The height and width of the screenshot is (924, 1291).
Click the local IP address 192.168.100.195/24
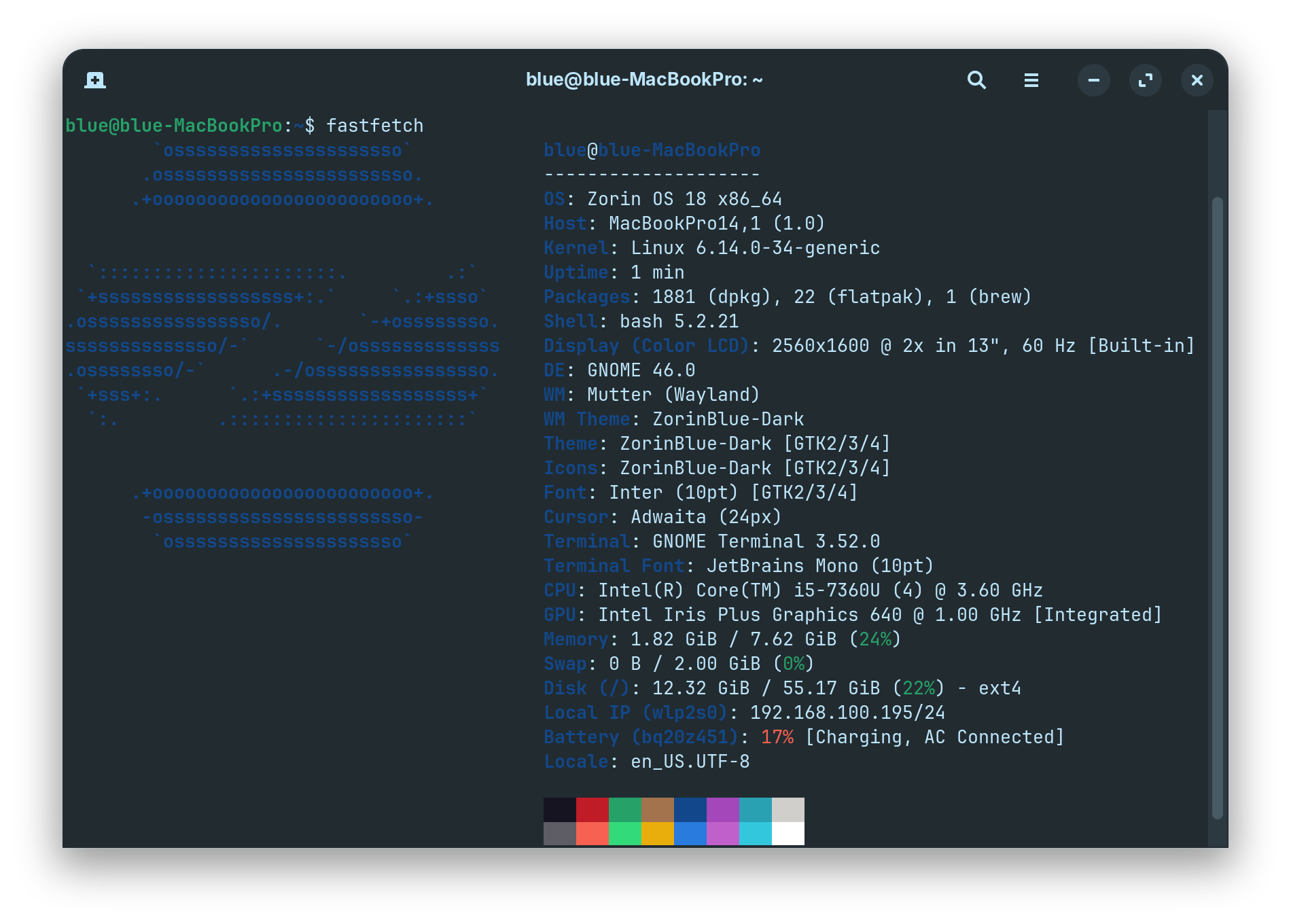pos(847,713)
